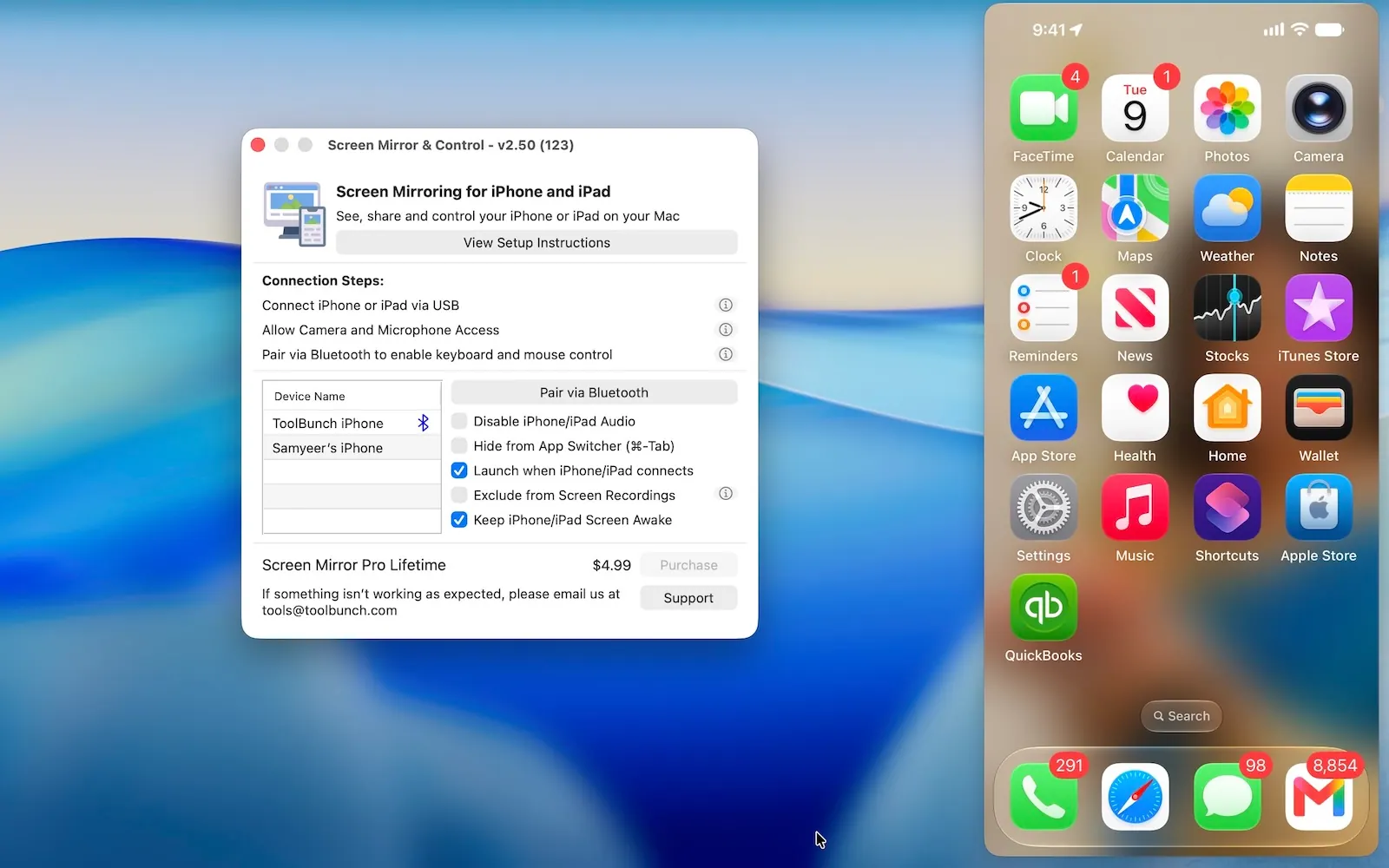
Task: Toggle Exclude from Screen Recordings checkbox
Action: [459, 495]
